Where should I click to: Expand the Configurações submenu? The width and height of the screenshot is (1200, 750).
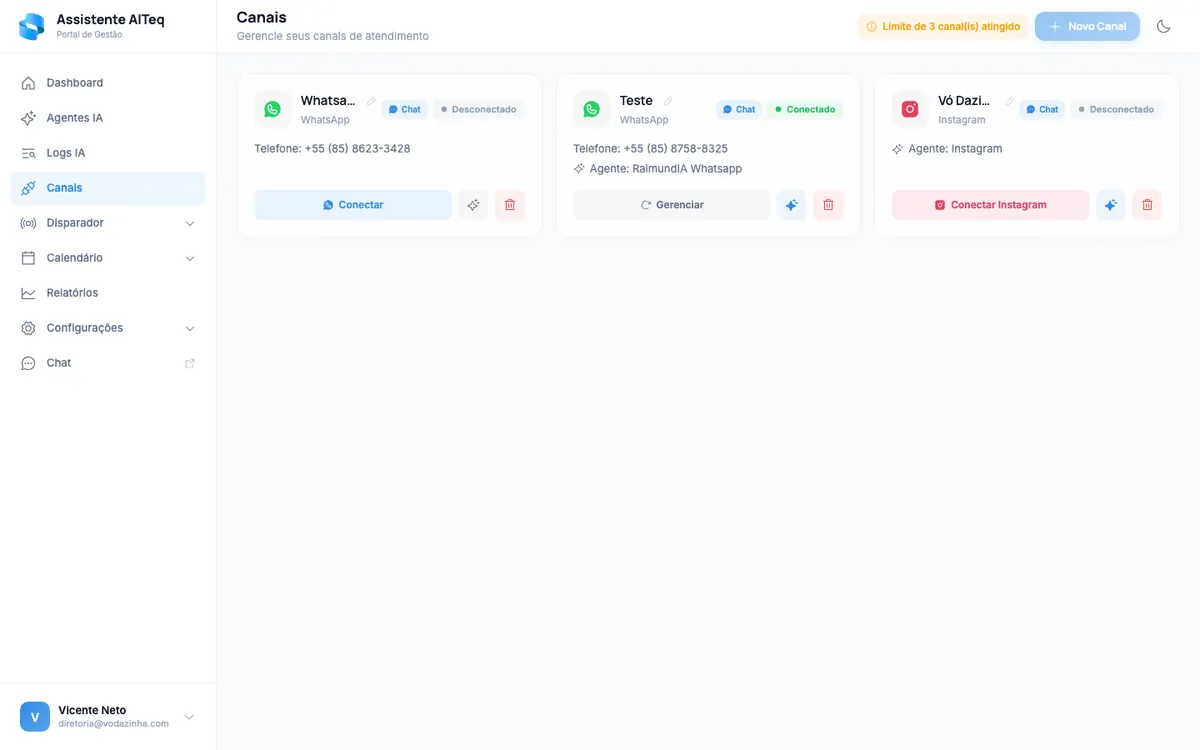tap(108, 328)
